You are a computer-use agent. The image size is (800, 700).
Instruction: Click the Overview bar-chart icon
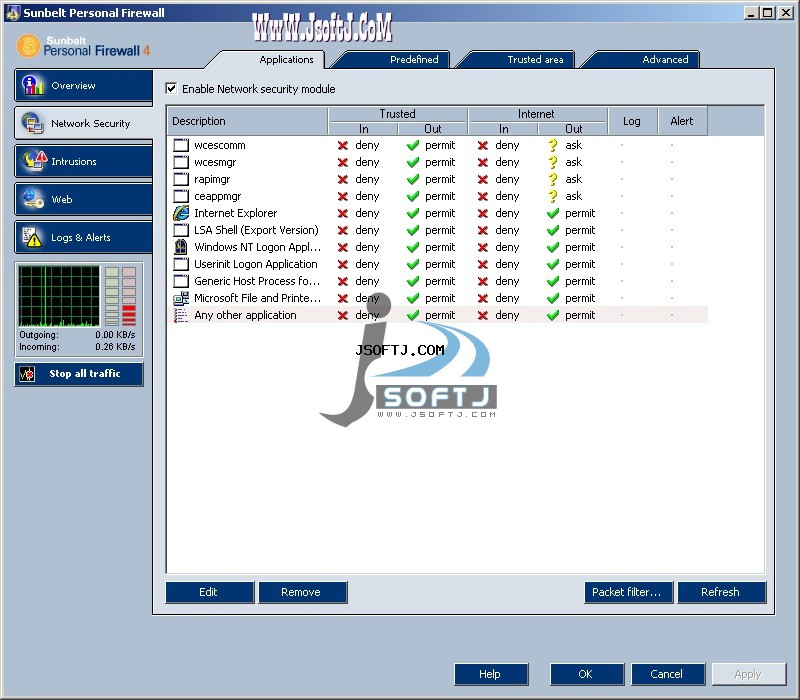pos(33,85)
